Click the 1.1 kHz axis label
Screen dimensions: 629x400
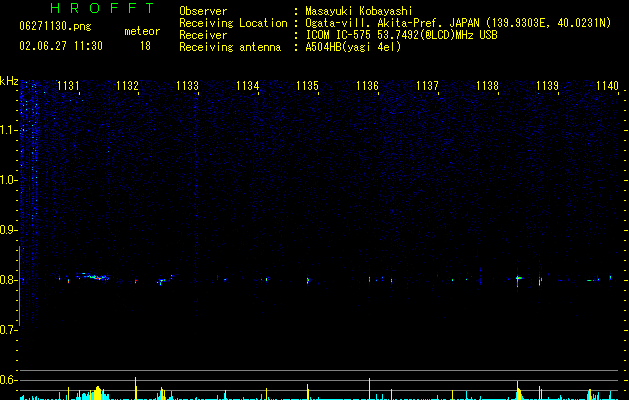(7, 130)
